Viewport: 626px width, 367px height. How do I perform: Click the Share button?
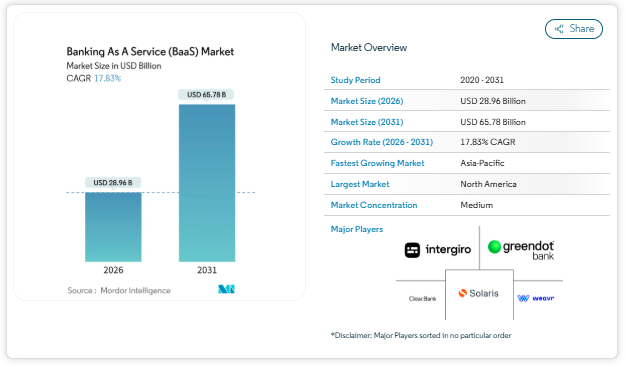tap(574, 29)
